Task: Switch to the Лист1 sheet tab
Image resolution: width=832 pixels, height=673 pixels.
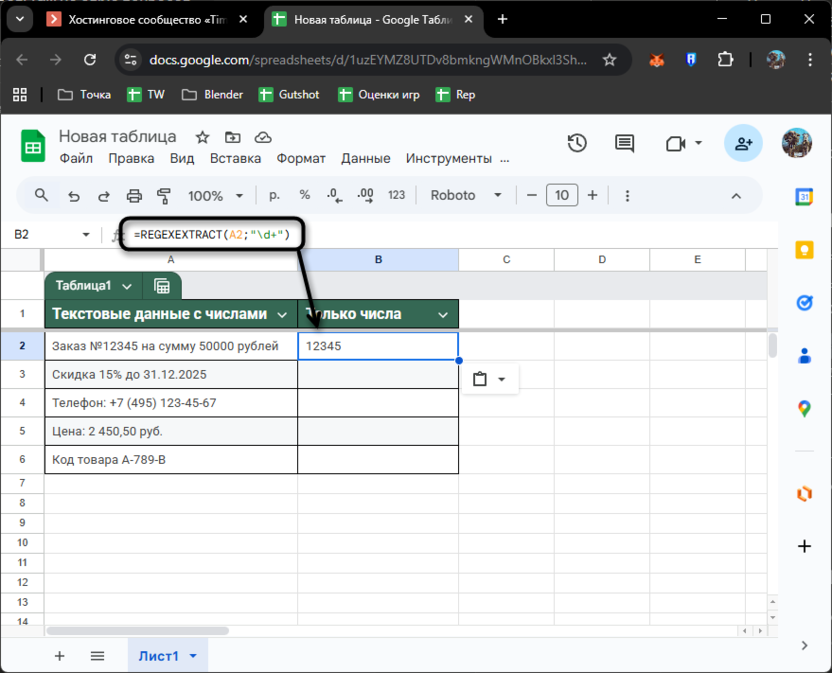Action: 157,656
